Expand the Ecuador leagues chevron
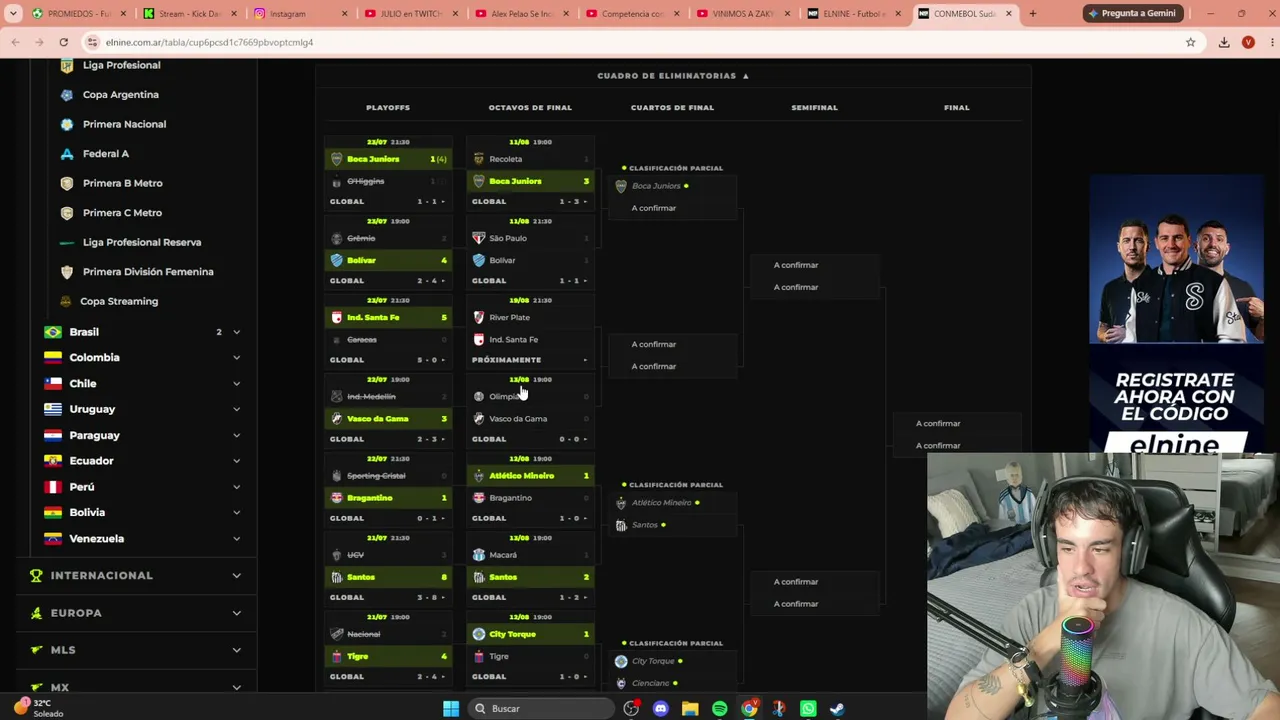Screen dimensions: 1280x720 pyautogui.click(x=236, y=461)
